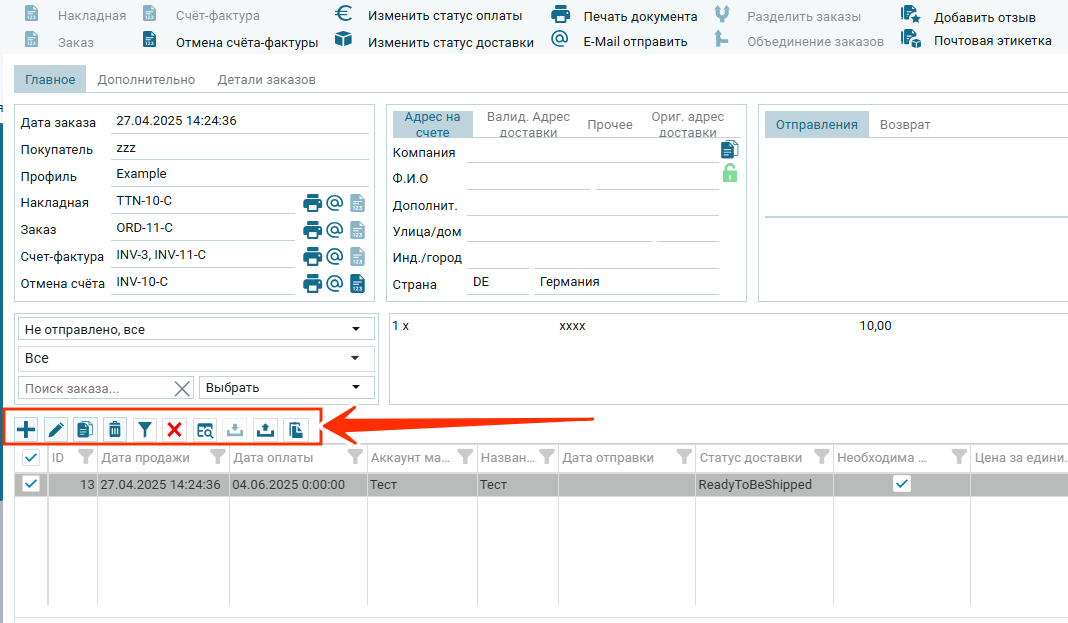Click the trash bin delete icon
Screen dimensions: 1068x623
click(115, 430)
